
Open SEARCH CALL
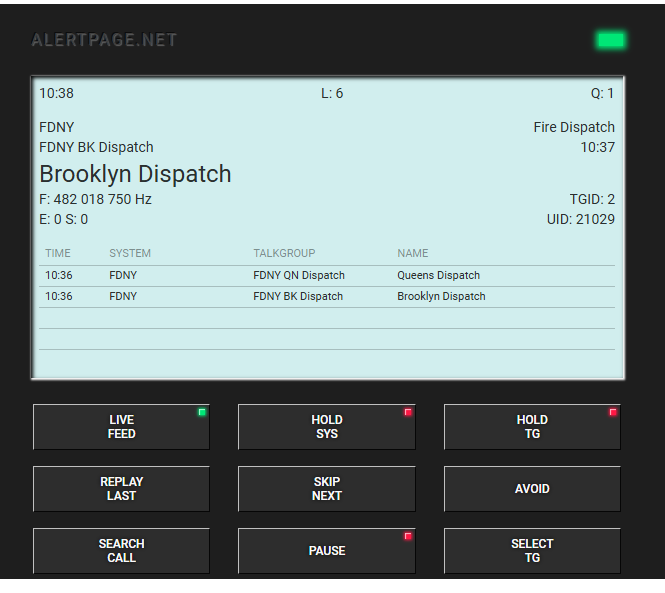click(121, 551)
